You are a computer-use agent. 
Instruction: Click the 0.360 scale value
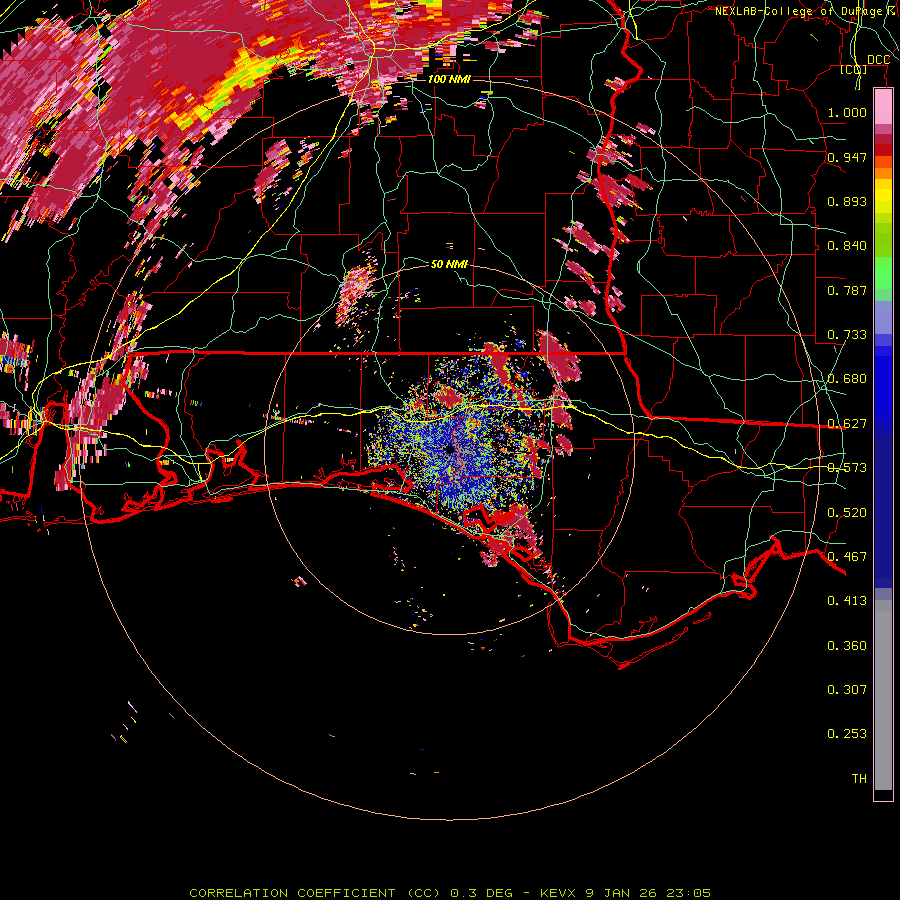(x=847, y=645)
